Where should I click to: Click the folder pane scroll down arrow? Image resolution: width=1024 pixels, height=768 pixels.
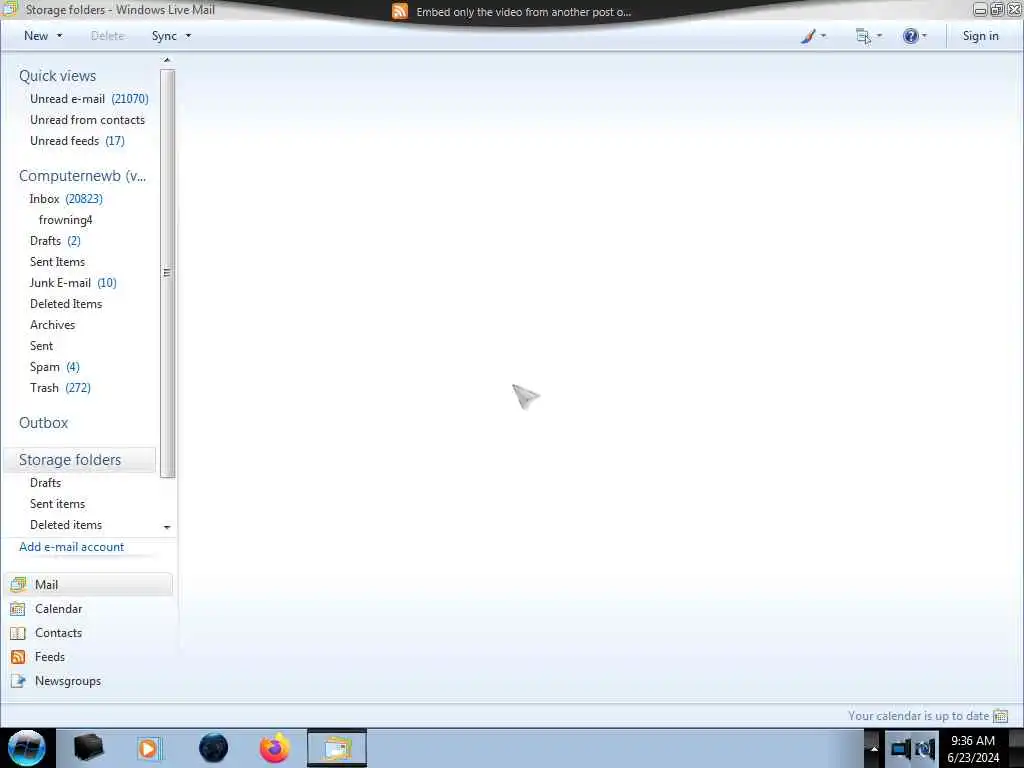click(167, 527)
